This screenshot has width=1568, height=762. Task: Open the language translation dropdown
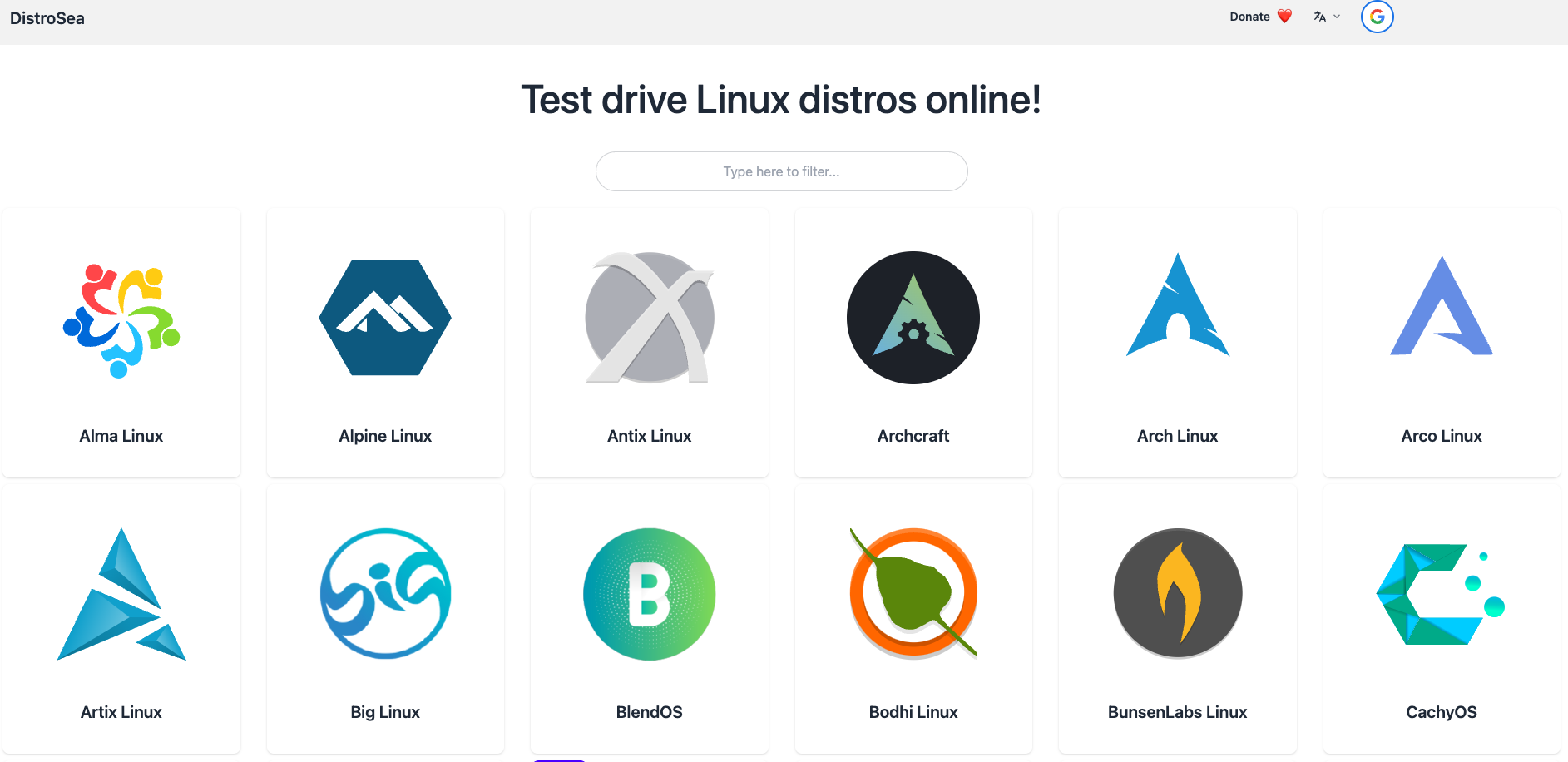click(x=1320, y=17)
